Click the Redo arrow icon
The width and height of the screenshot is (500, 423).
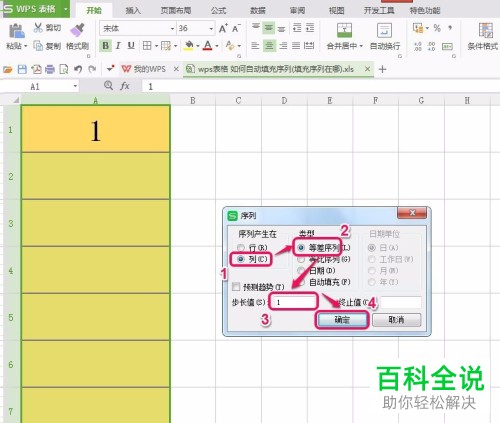click(x=92, y=69)
